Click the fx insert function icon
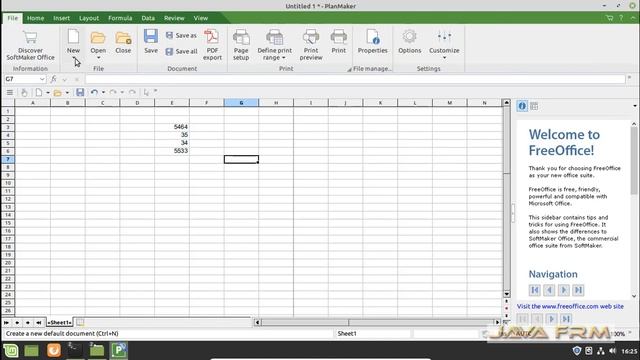This screenshot has width=640, height=360. coord(53,79)
